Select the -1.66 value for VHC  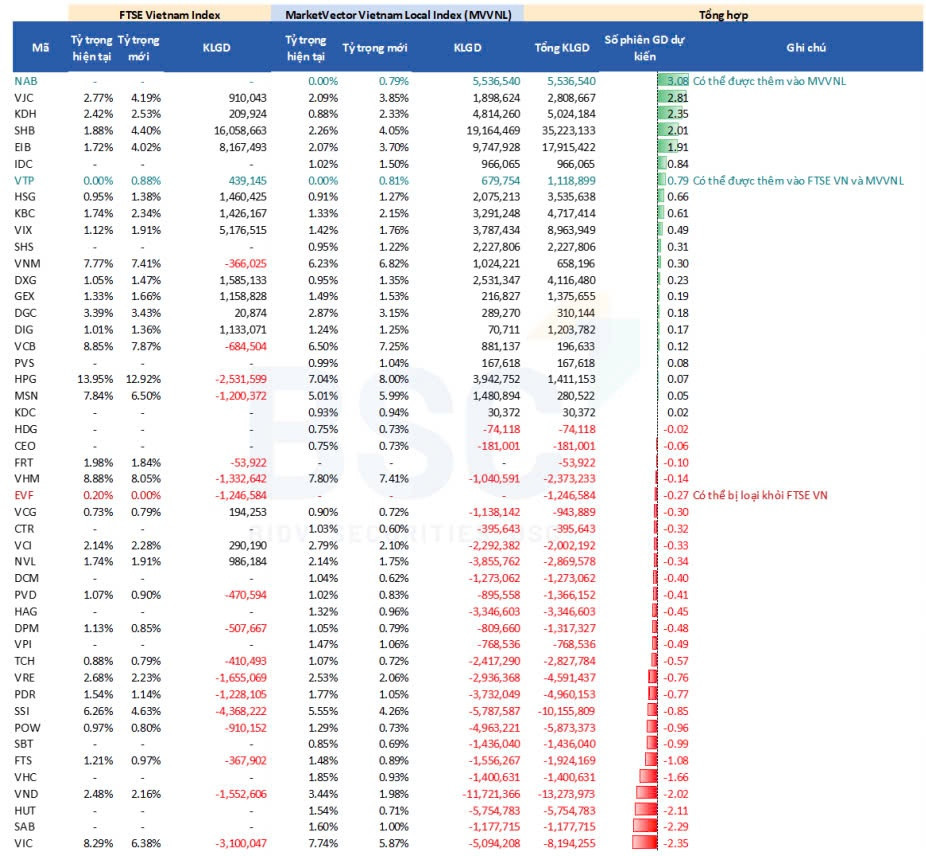coord(676,777)
